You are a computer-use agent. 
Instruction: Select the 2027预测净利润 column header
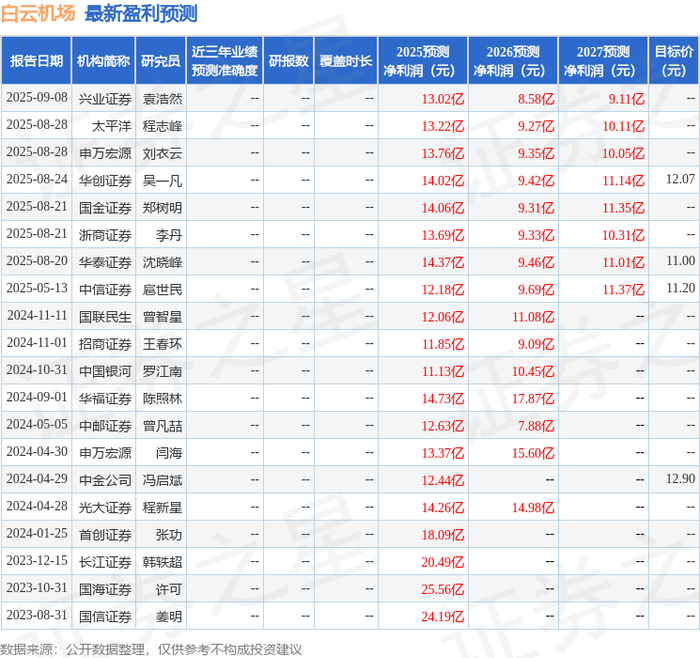point(603,61)
